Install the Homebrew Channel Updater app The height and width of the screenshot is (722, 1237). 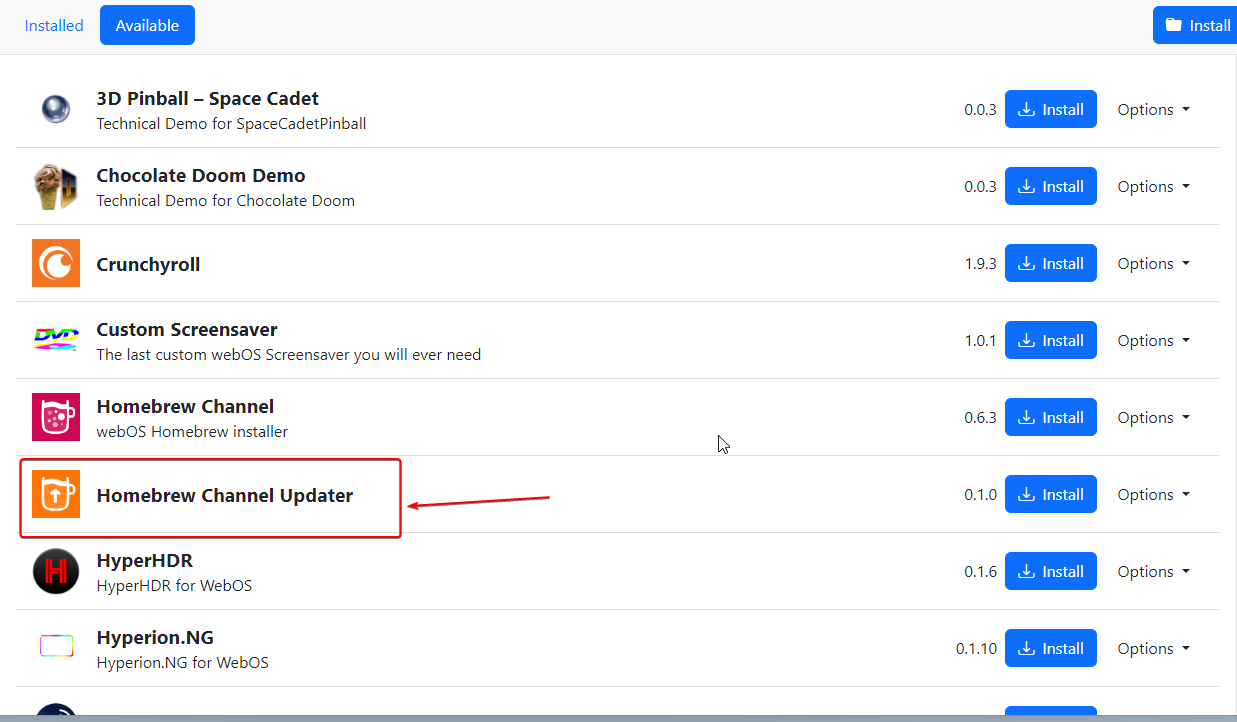1050,495
